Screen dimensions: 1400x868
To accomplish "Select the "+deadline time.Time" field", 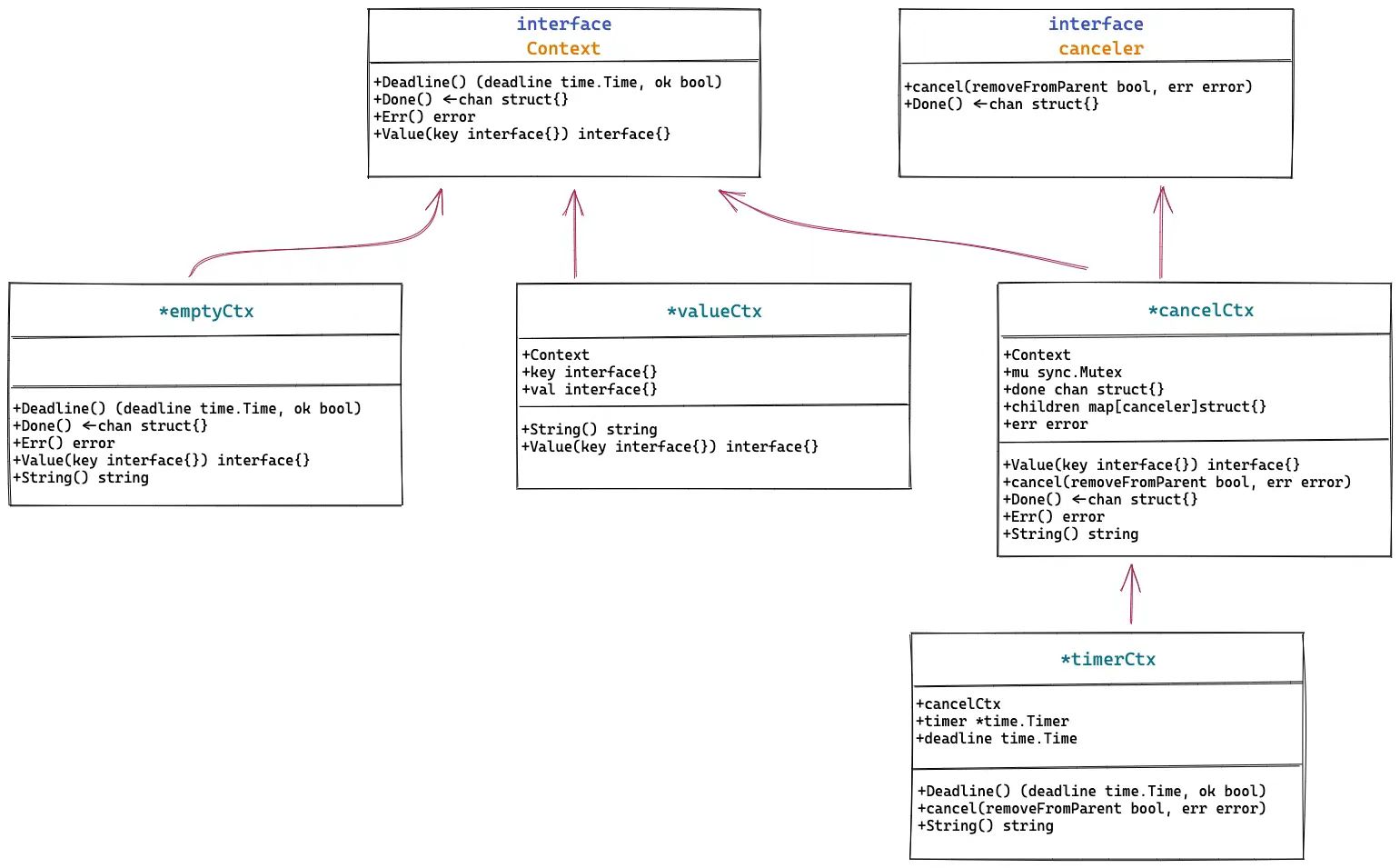I will pyautogui.click(x=998, y=738).
